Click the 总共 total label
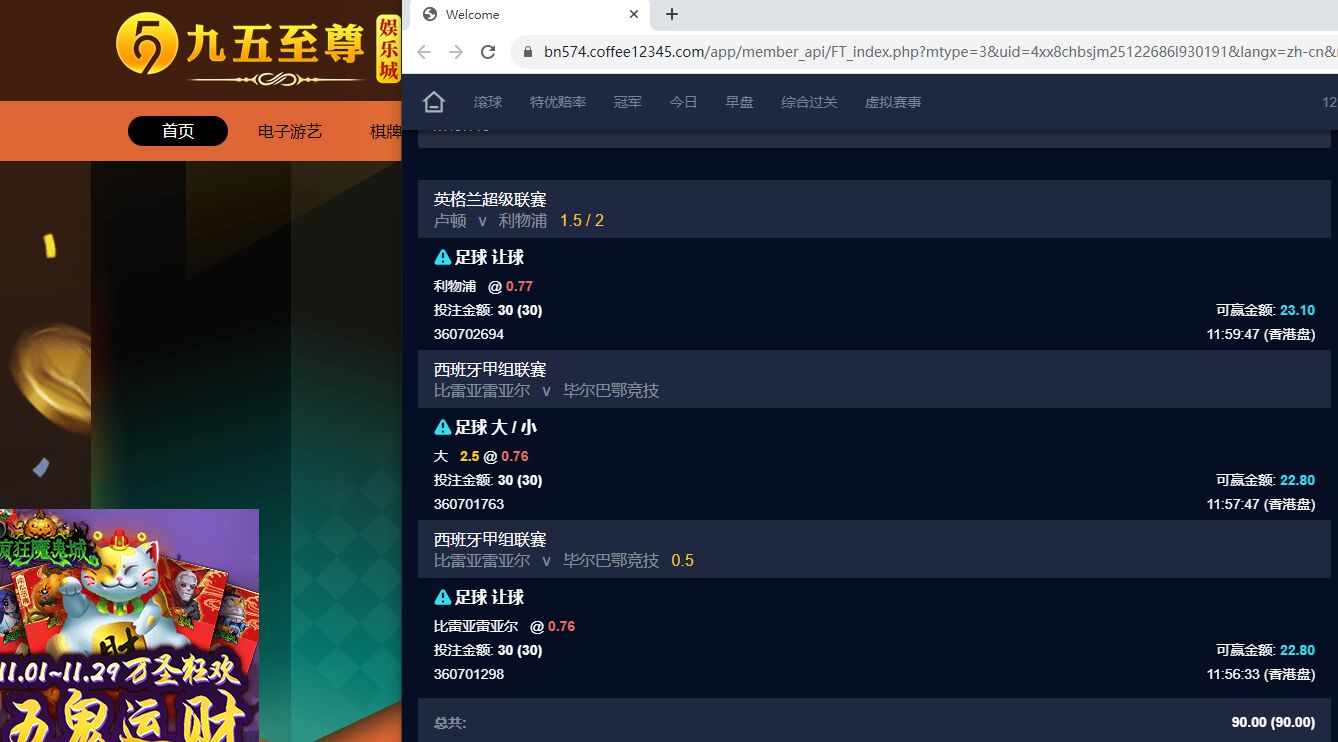Screen dimensions: 1338x742 [x=450, y=722]
